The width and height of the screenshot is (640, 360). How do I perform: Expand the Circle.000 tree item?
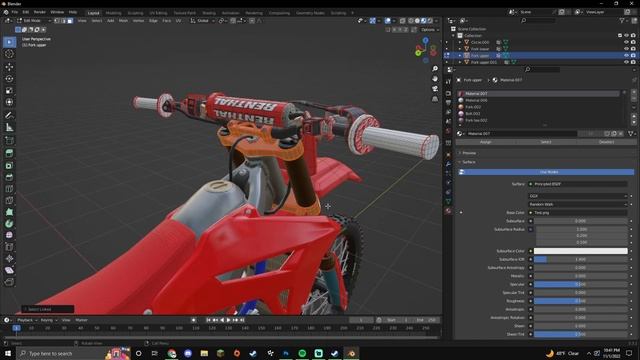(x=460, y=42)
